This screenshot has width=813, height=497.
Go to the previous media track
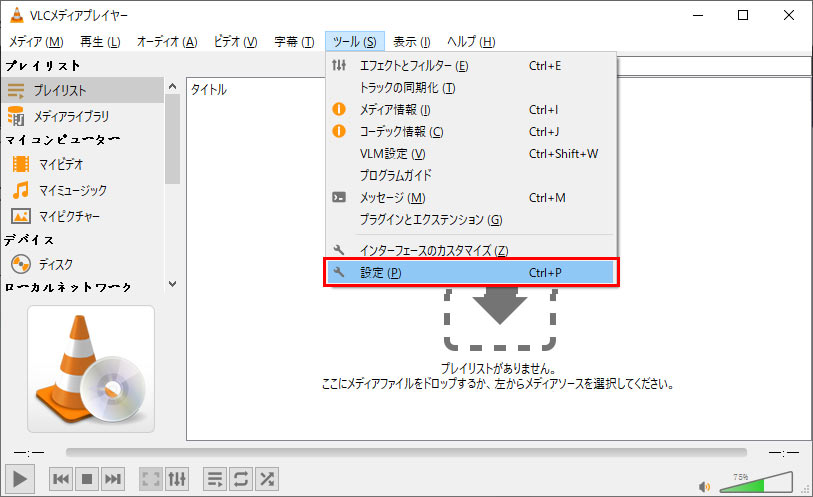tap(61, 479)
